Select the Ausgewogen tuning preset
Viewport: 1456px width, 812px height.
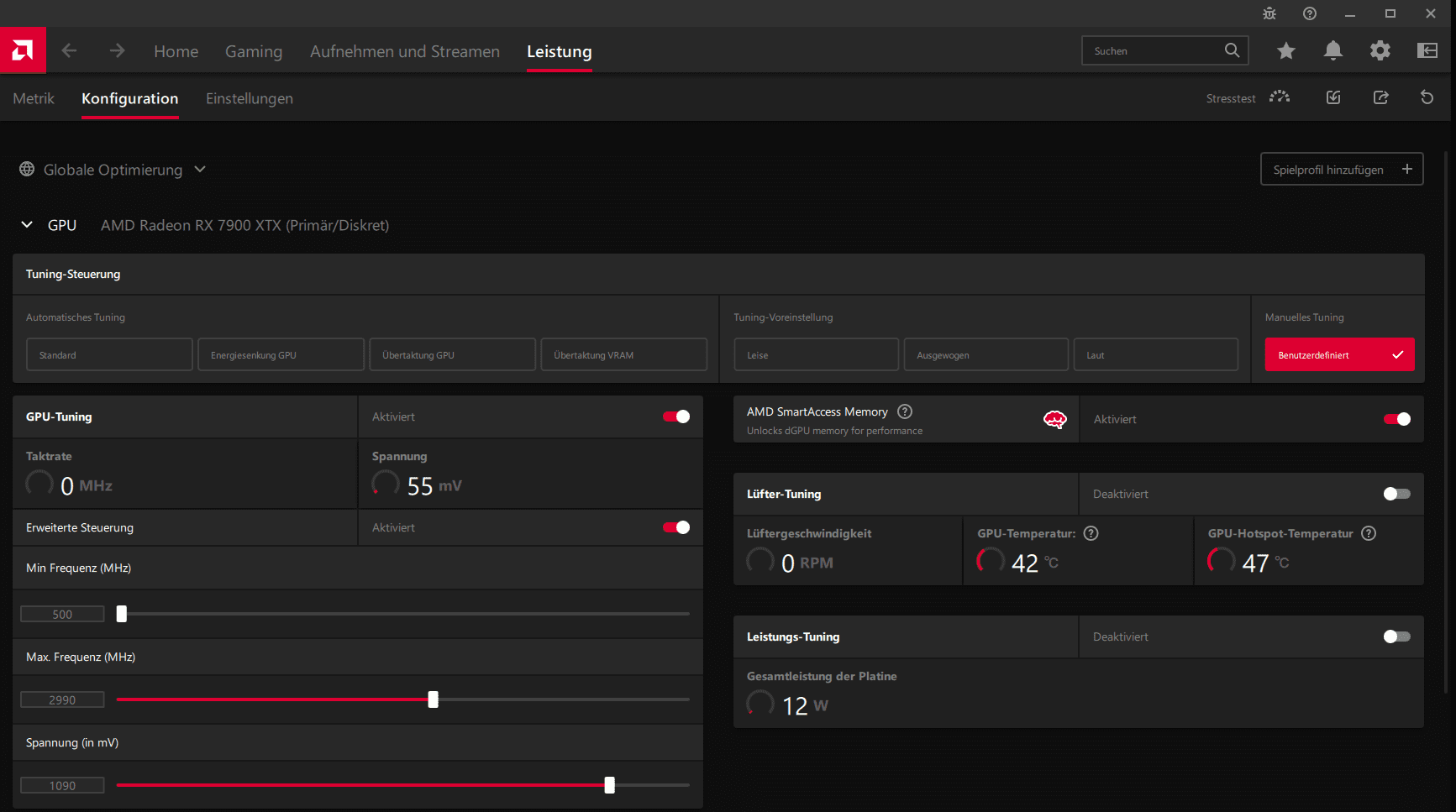click(986, 354)
